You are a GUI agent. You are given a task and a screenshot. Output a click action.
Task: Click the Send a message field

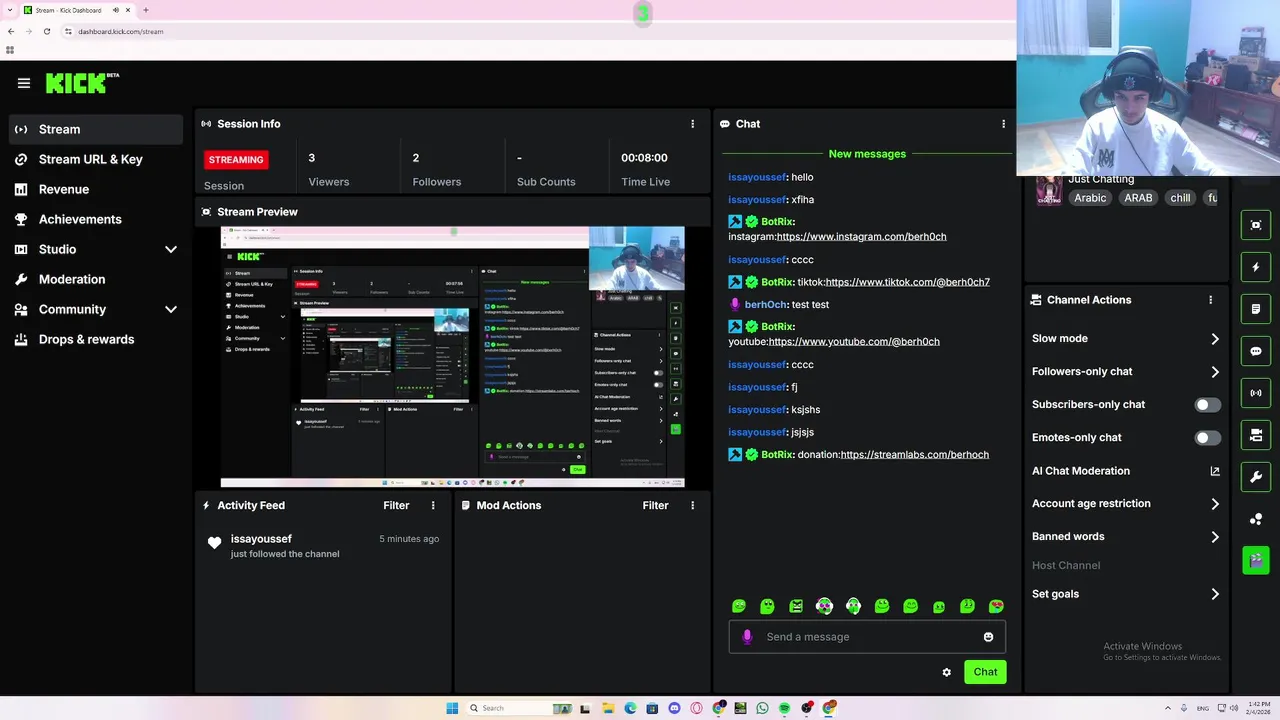coord(867,637)
